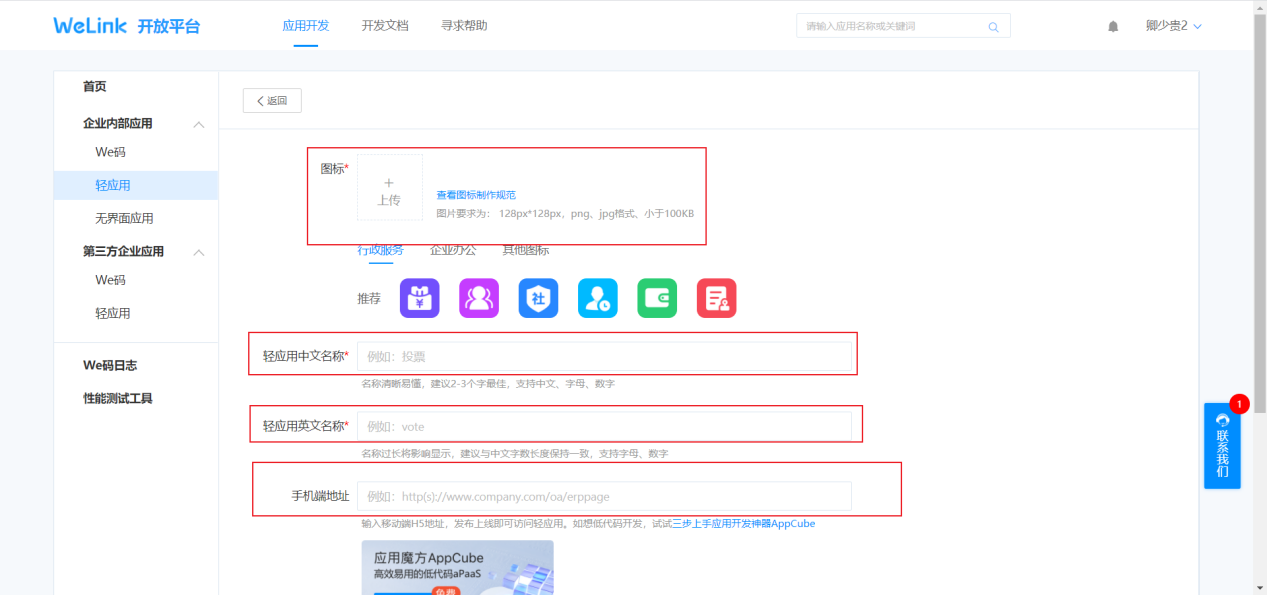1267x595 pixels.
Task: Pick the blue shield 社 icon
Action: 538,298
